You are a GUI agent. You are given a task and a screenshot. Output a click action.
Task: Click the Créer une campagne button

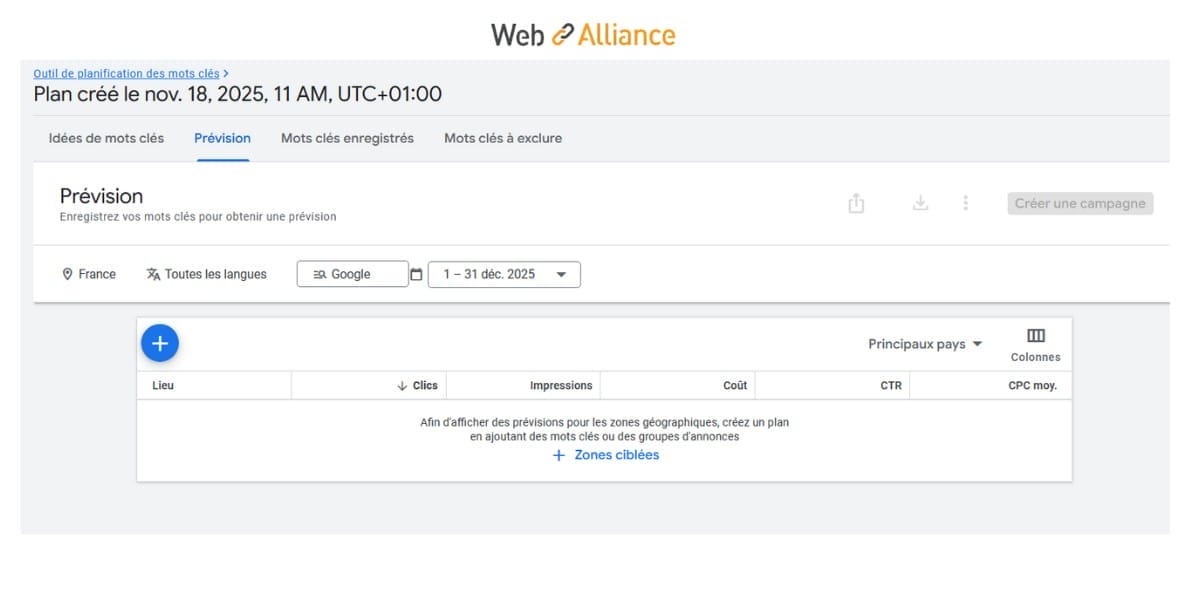[x=1080, y=203]
